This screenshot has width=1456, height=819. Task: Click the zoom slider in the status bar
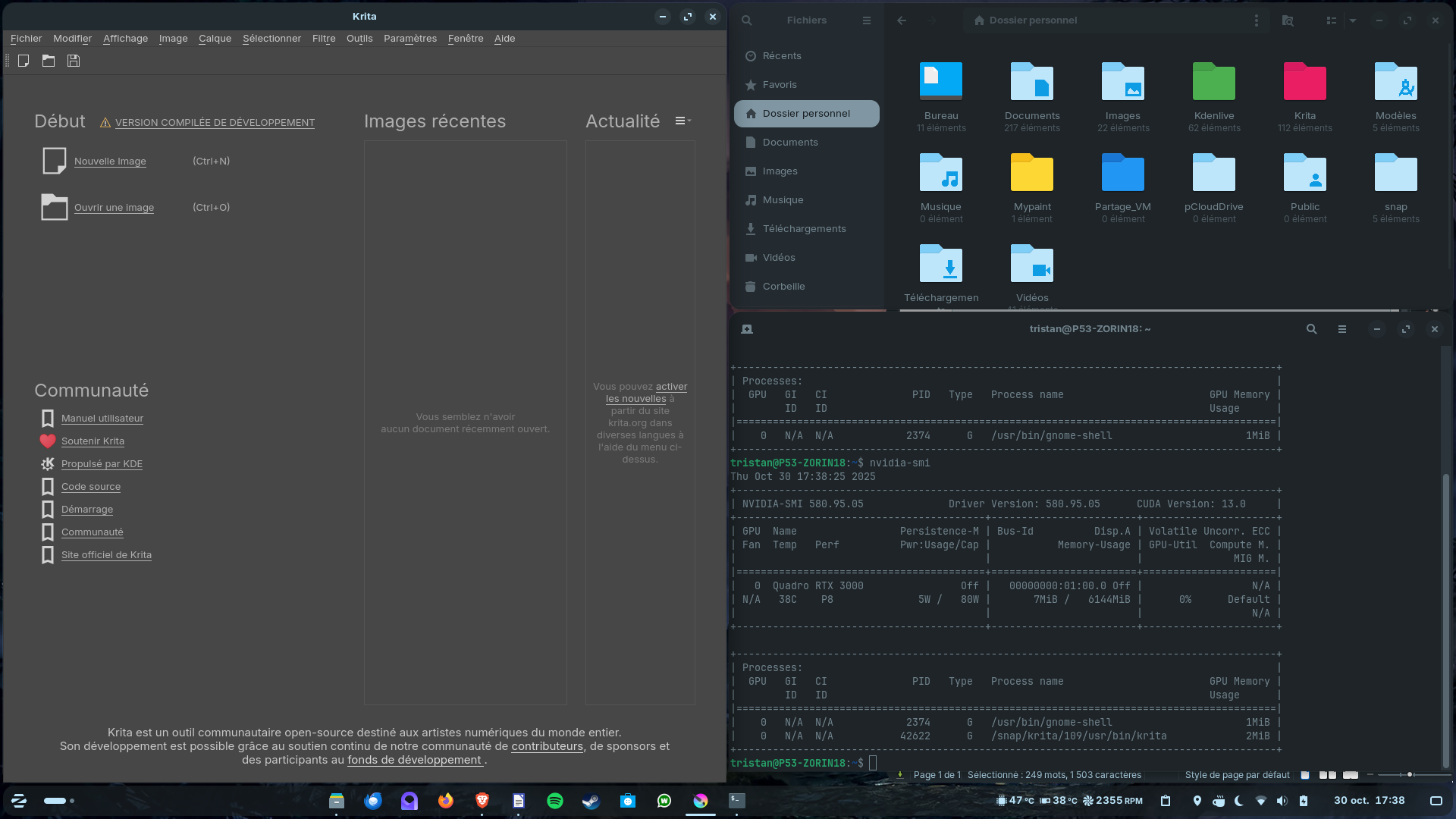(1409, 775)
